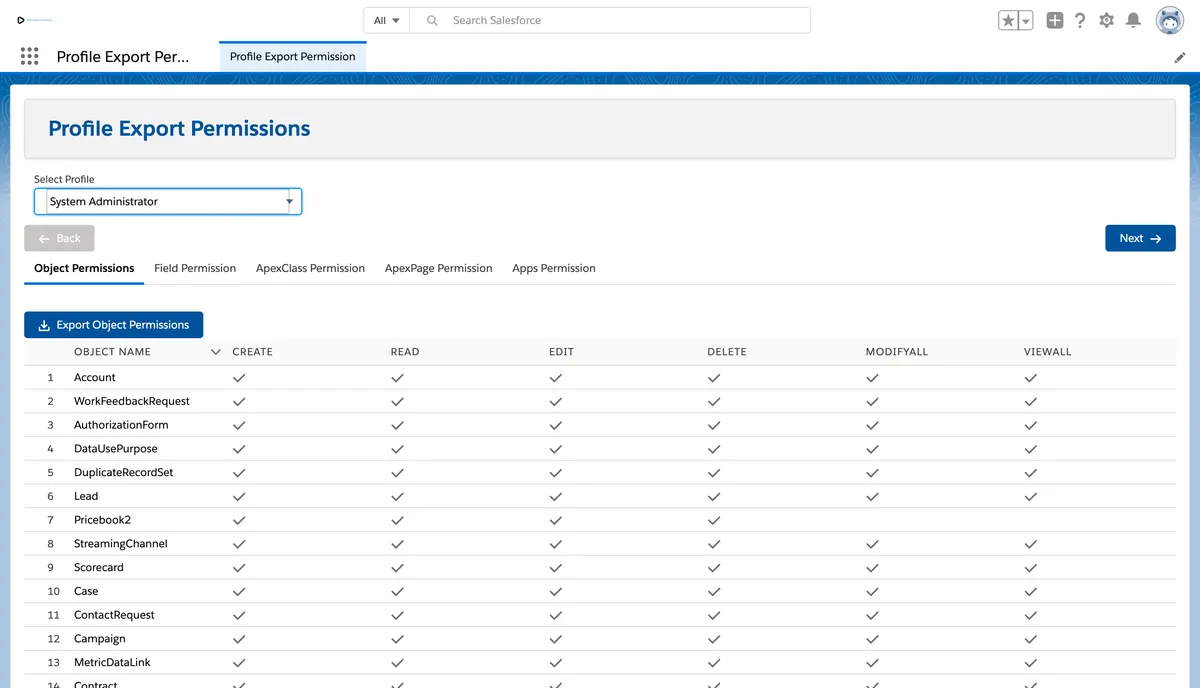Switch to the ApexPage Permission tab
1200x688 pixels.
[439, 268]
